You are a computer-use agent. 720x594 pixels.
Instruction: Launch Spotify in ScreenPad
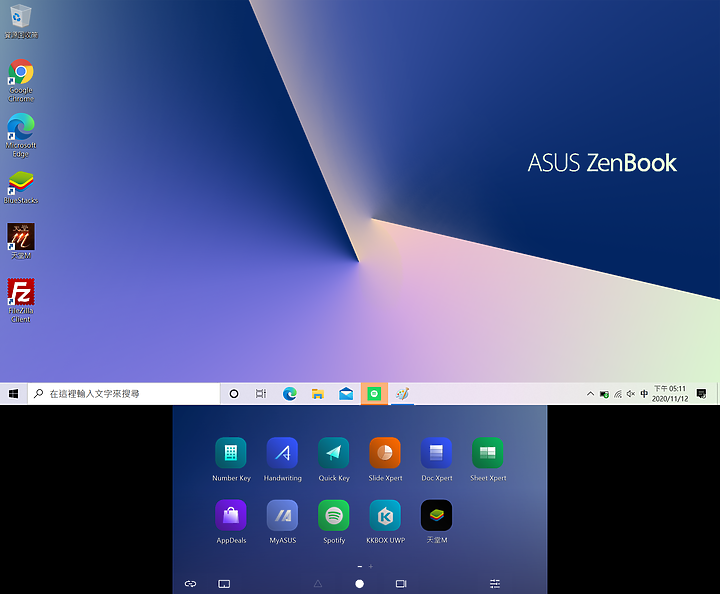334,521
